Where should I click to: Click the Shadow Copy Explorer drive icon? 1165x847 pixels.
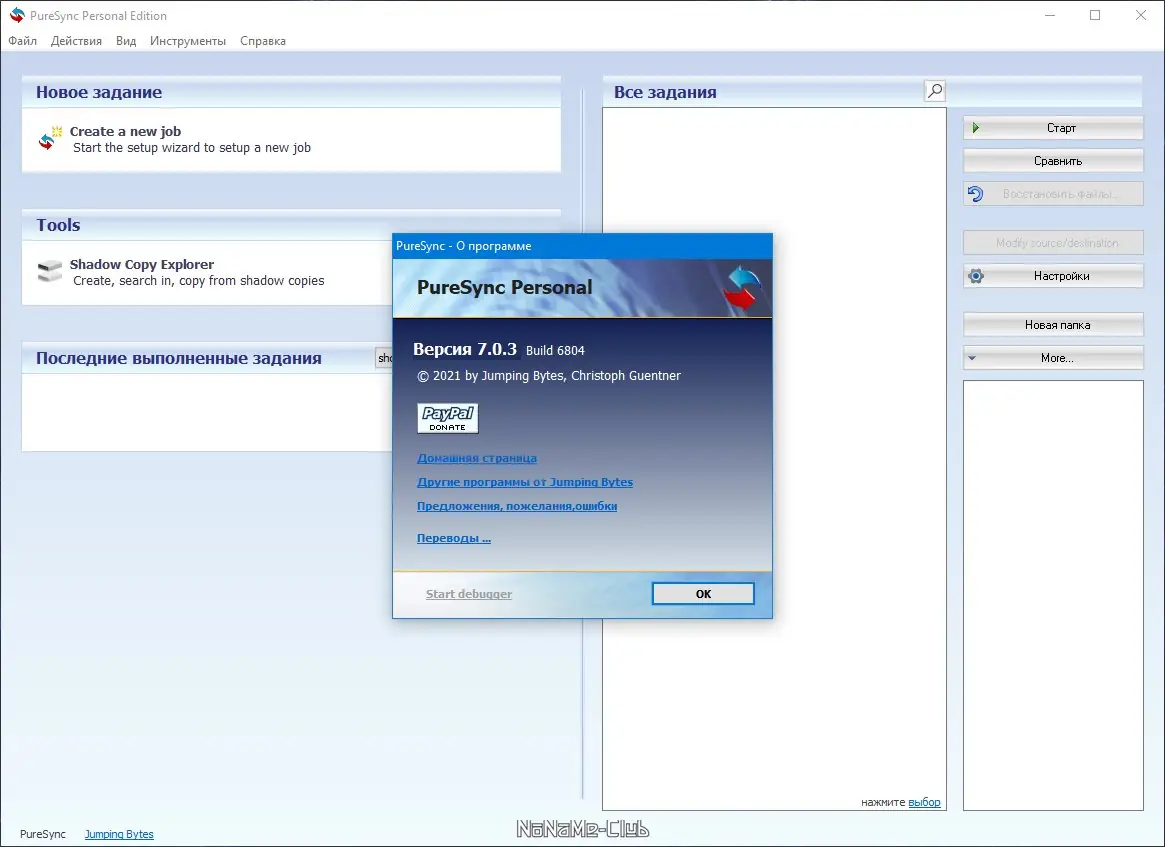(x=50, y=271)
